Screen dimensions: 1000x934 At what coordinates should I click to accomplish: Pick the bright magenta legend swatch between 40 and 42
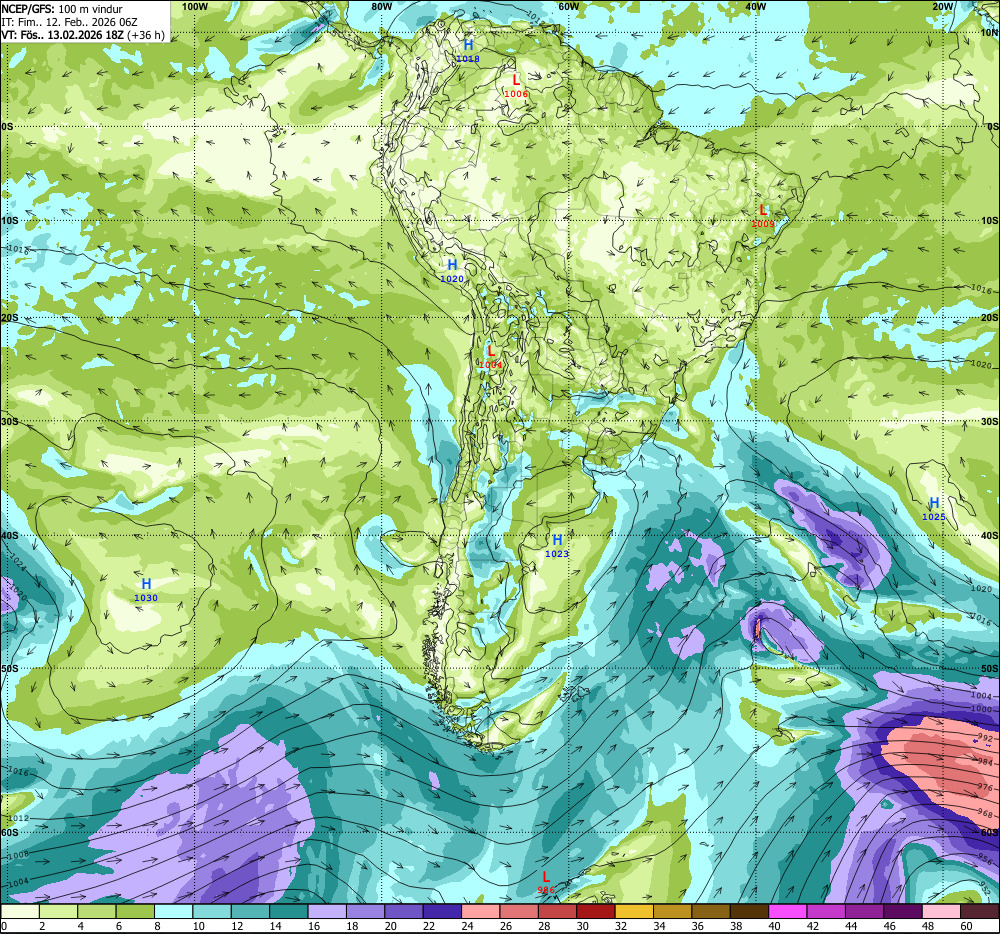click(x=788, y=912)
